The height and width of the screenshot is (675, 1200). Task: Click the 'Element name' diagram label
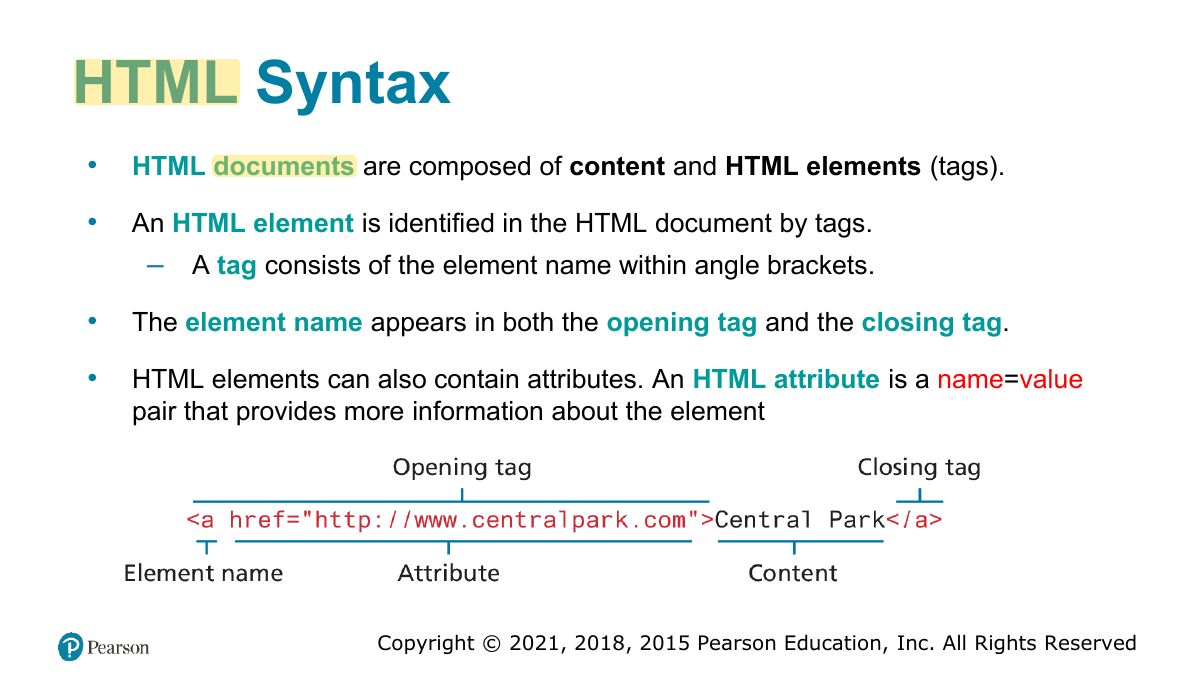pos(203,573)
